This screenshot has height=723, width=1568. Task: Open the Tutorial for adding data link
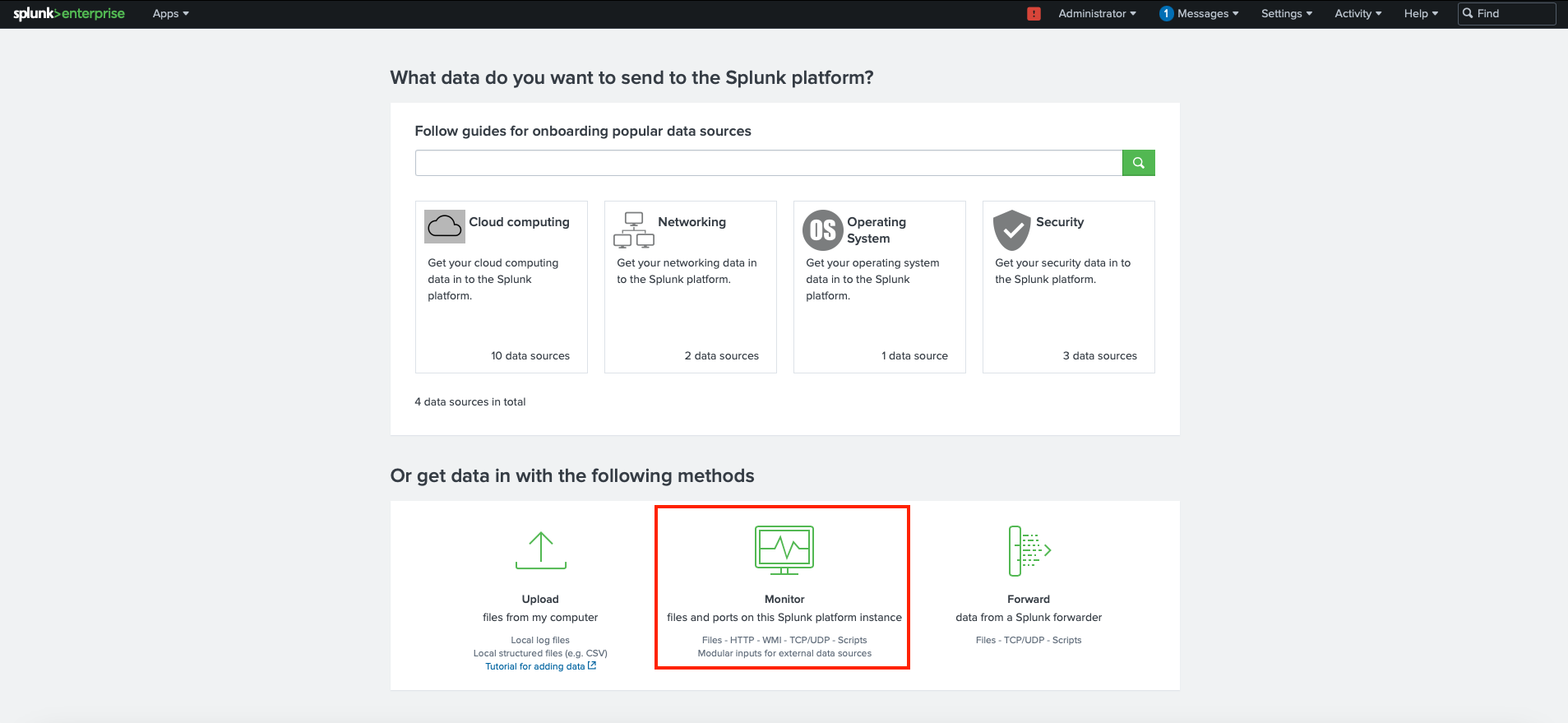pyautogui.click(x=535, y=667)
